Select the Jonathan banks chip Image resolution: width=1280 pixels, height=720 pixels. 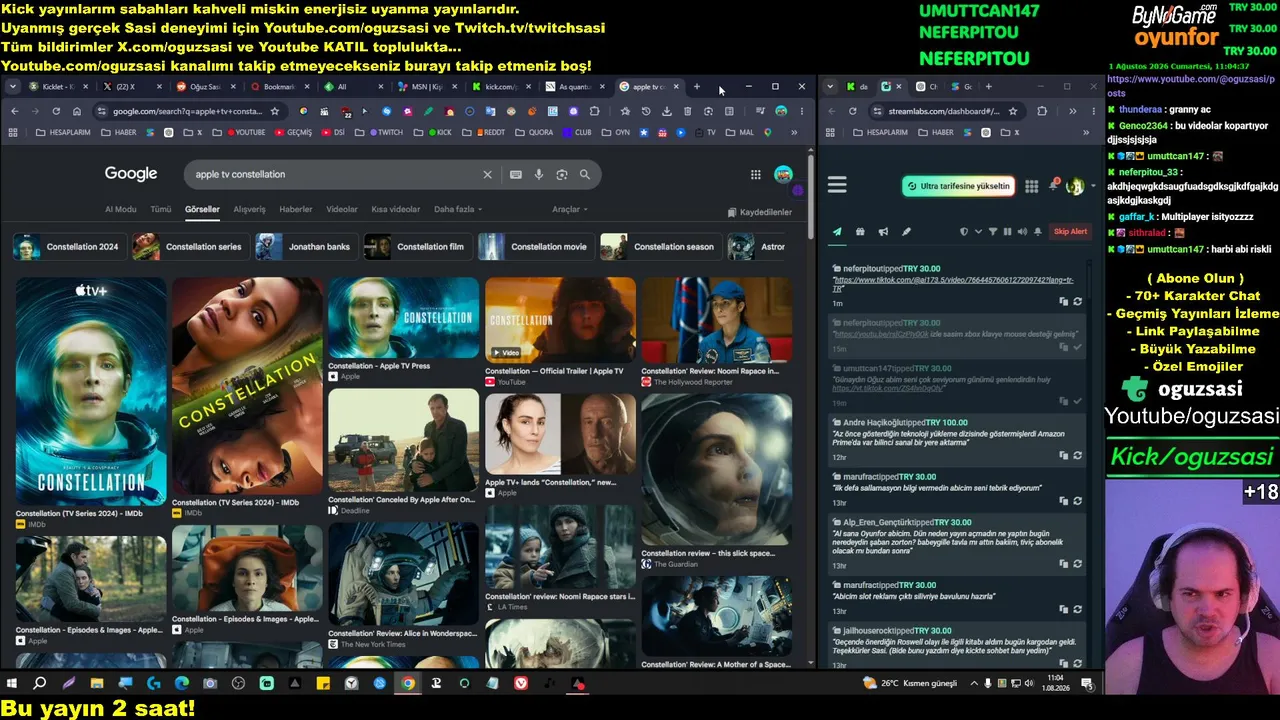pyautogui.click(x=305, y=247)
